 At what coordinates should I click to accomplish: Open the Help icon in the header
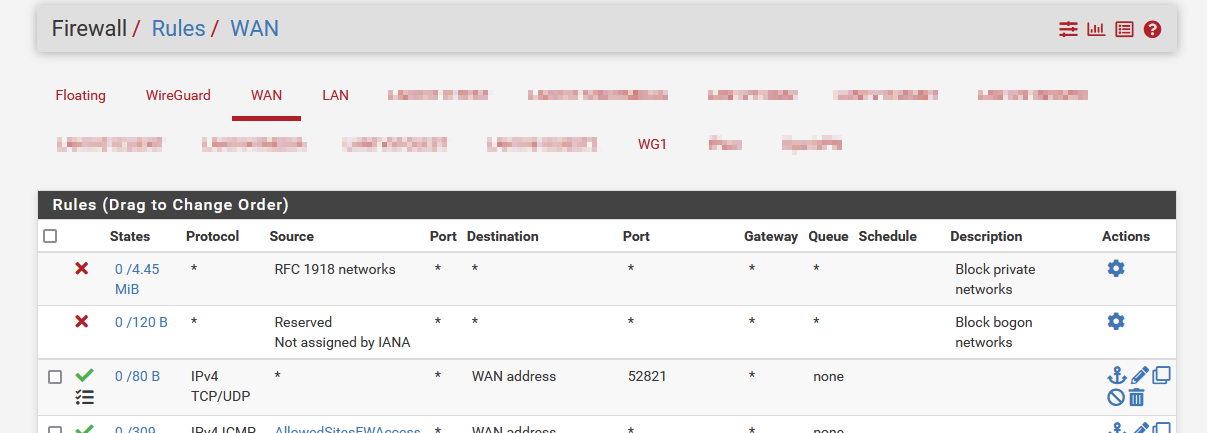pyautogui.click(x=1152, y=29)
